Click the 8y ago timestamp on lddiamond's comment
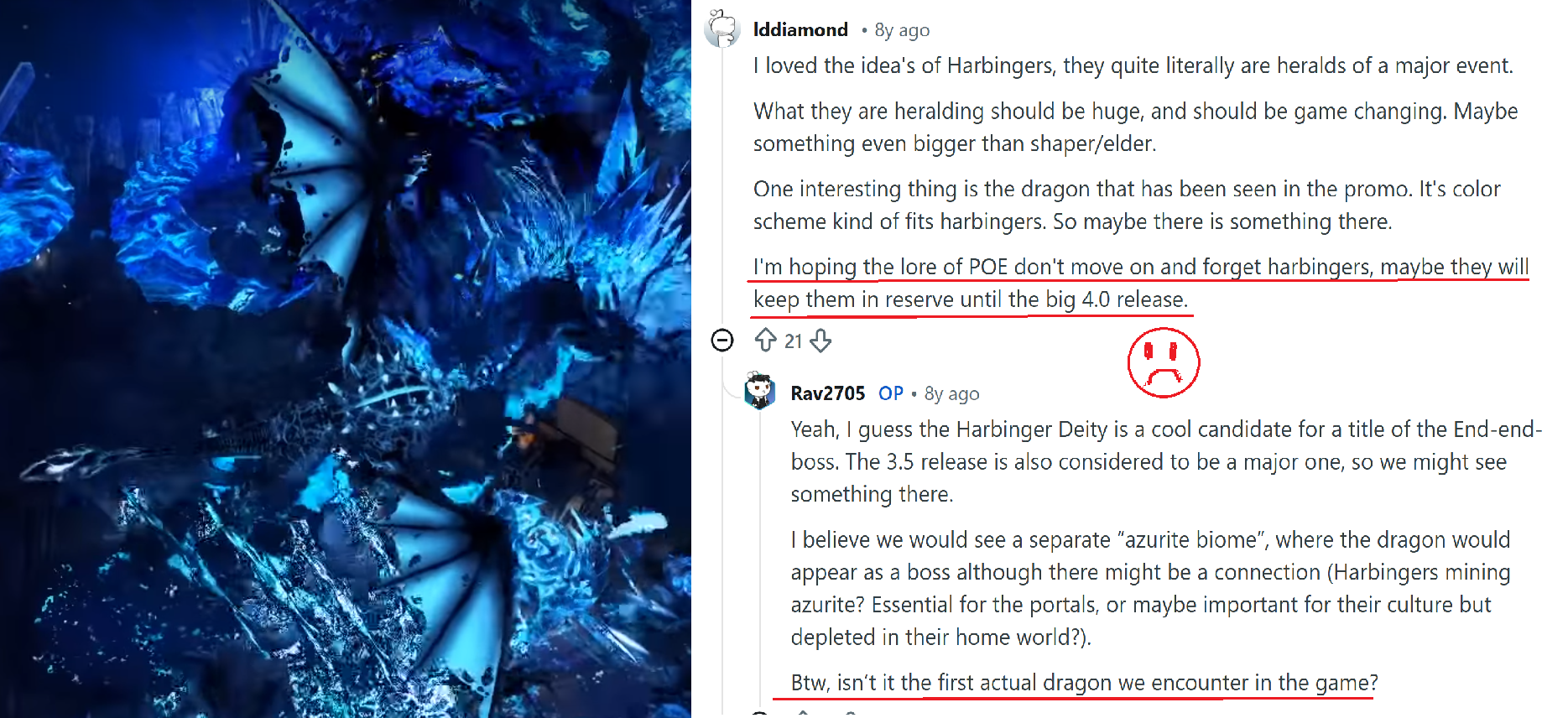 click(902, 30)
